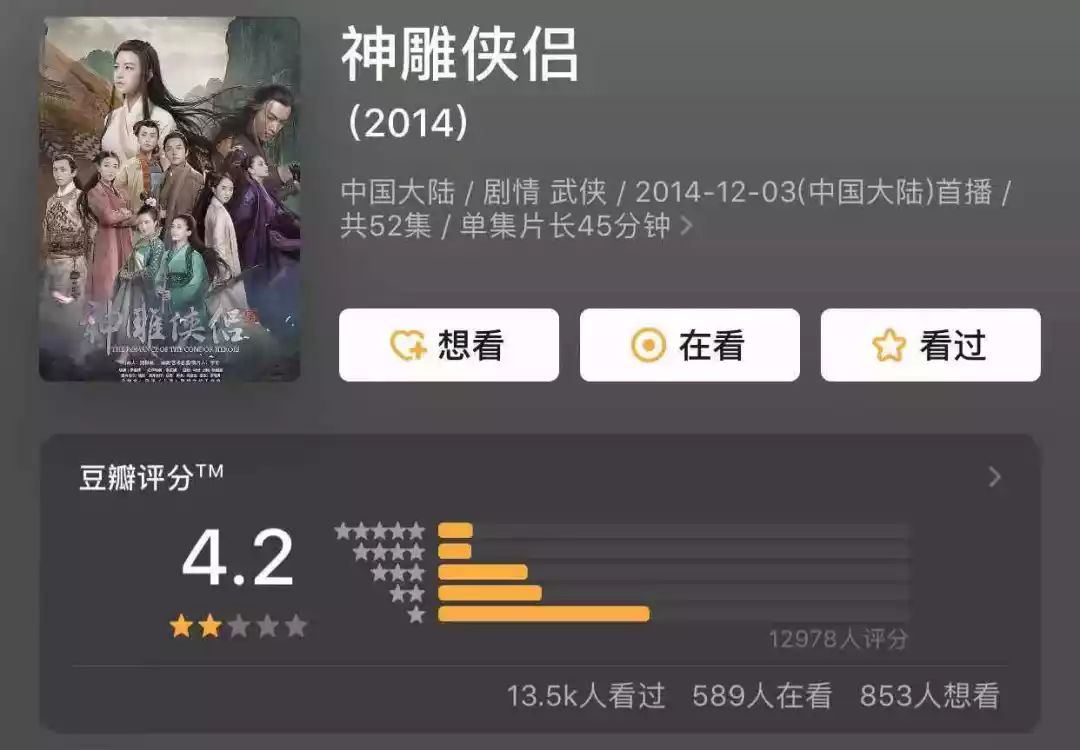The height and width of the screenshot is (750, 1080).
Task: Open 12978人评分 count
Action: pyautogui.click(x=838, y=639)
